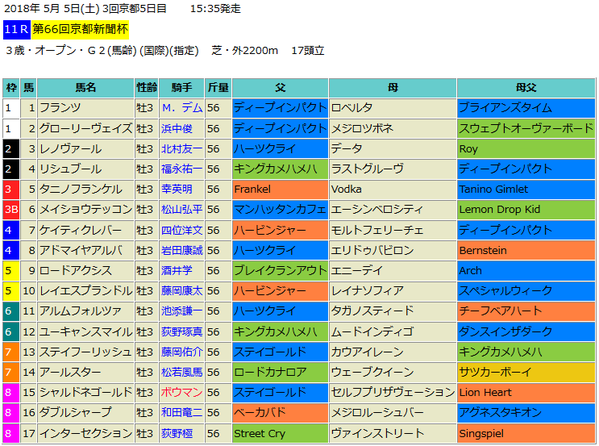Click the 性齢 column header
The image size is (599, 446).
pyautogui.click(x=147, y=88)
